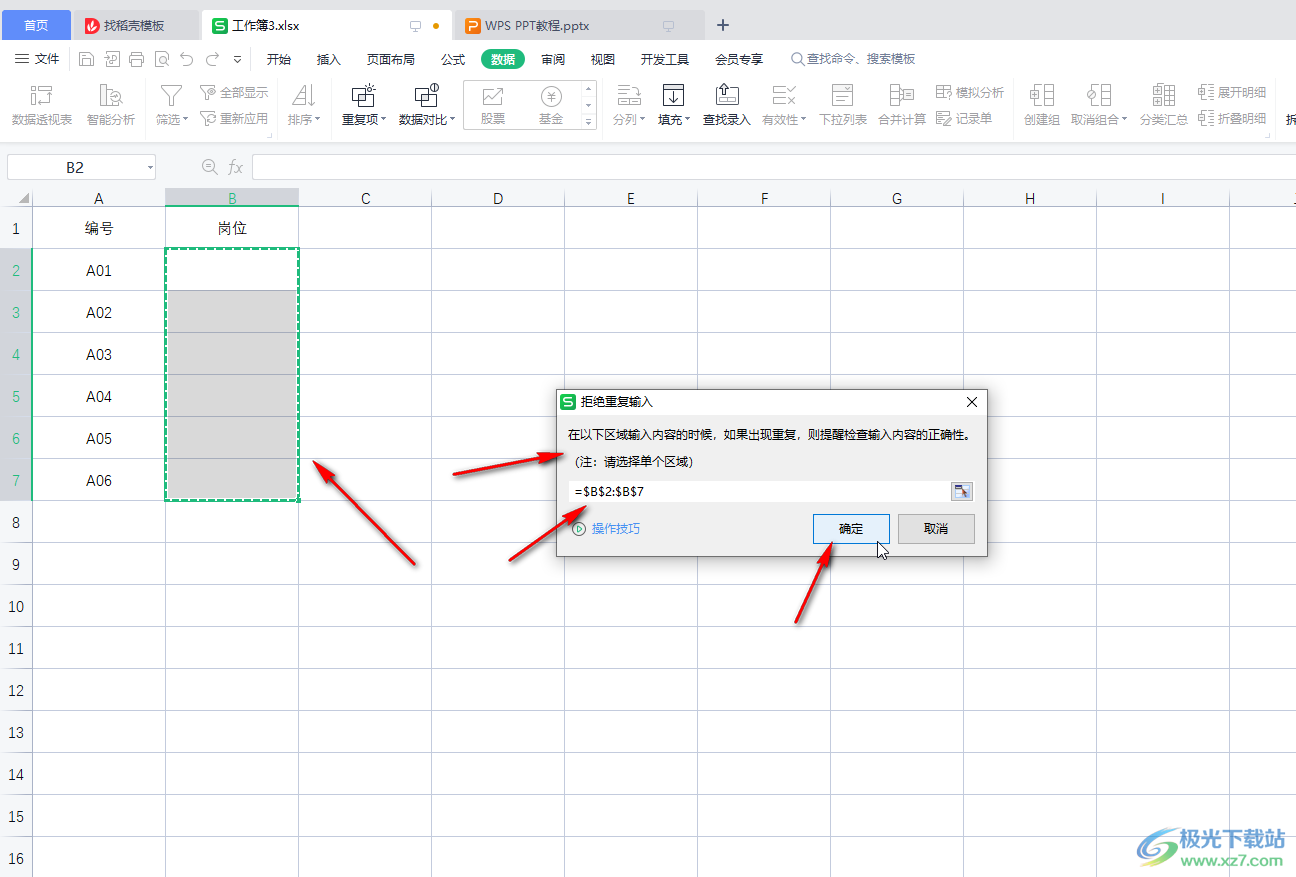The height and width of the screenshot is (877, 1296).
Task: Click the 分类汇总 icon
Action: click(1164, 106)
